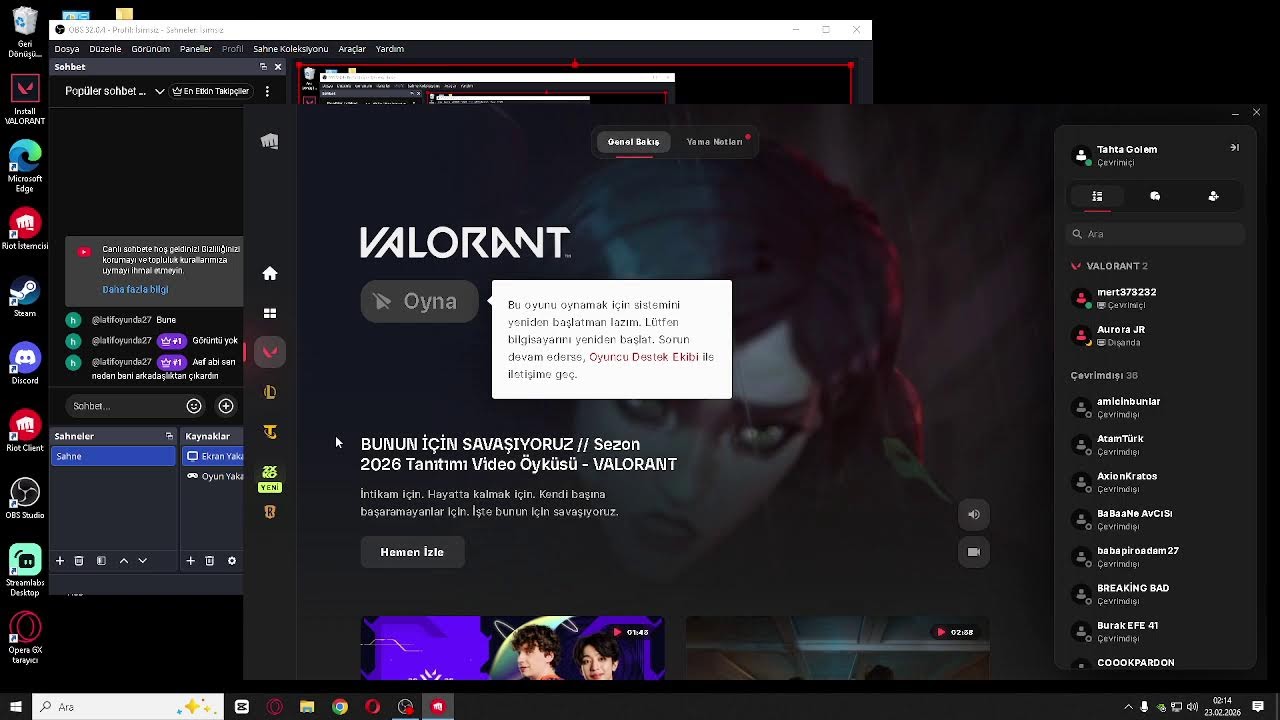This screenshot has height=720, width=1280.
Task: Click the Oyna play button
Action: pos(419,301)
